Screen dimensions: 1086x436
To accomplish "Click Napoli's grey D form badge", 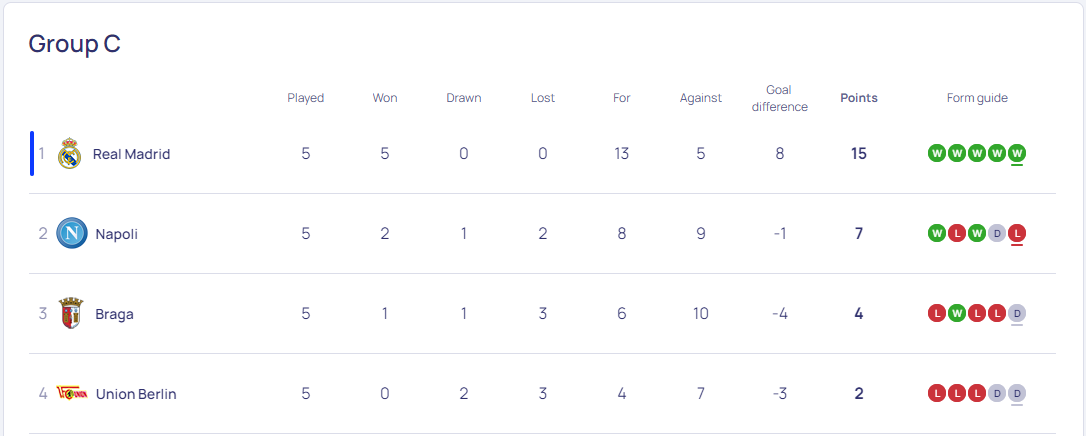I will 997,234.
